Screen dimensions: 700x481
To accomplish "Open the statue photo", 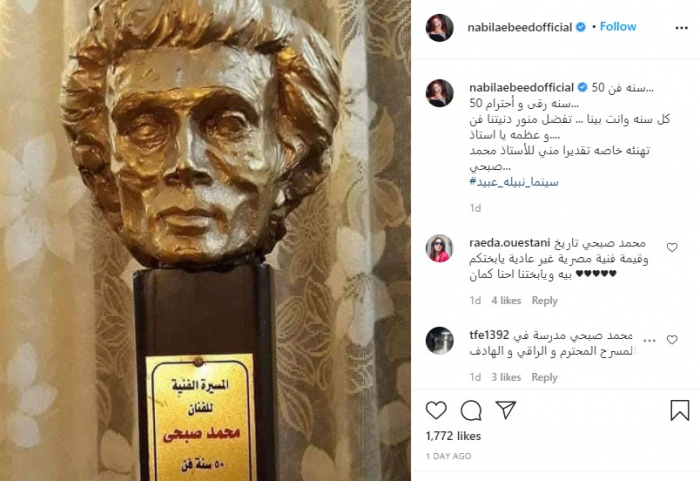I will (x=205, y=240).
